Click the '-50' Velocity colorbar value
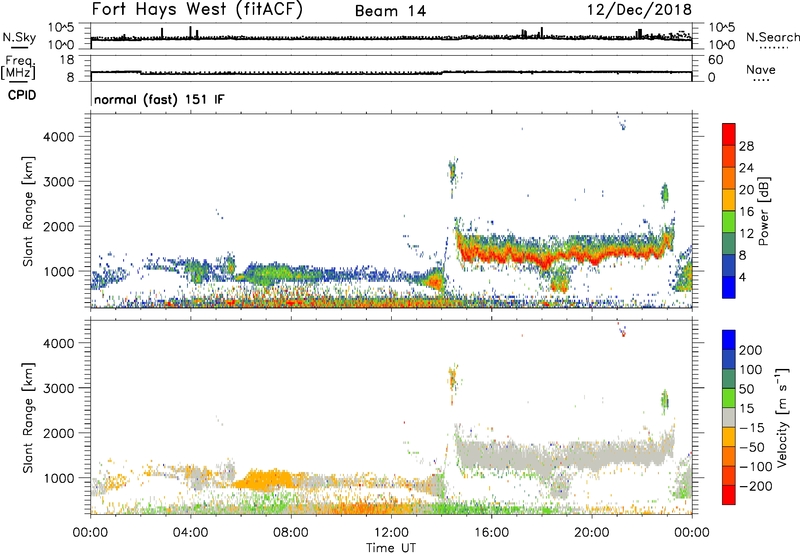This screenshot has width=800, height=554. pos(752,447)
